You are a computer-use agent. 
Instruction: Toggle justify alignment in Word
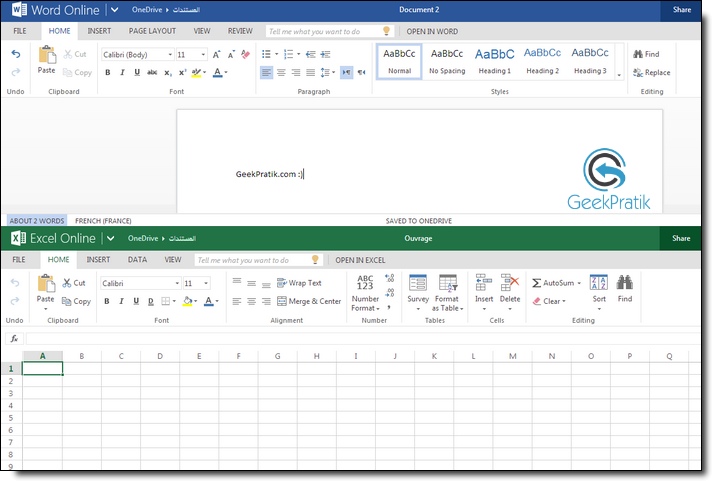pyautogui.click(x=311, y=72)
